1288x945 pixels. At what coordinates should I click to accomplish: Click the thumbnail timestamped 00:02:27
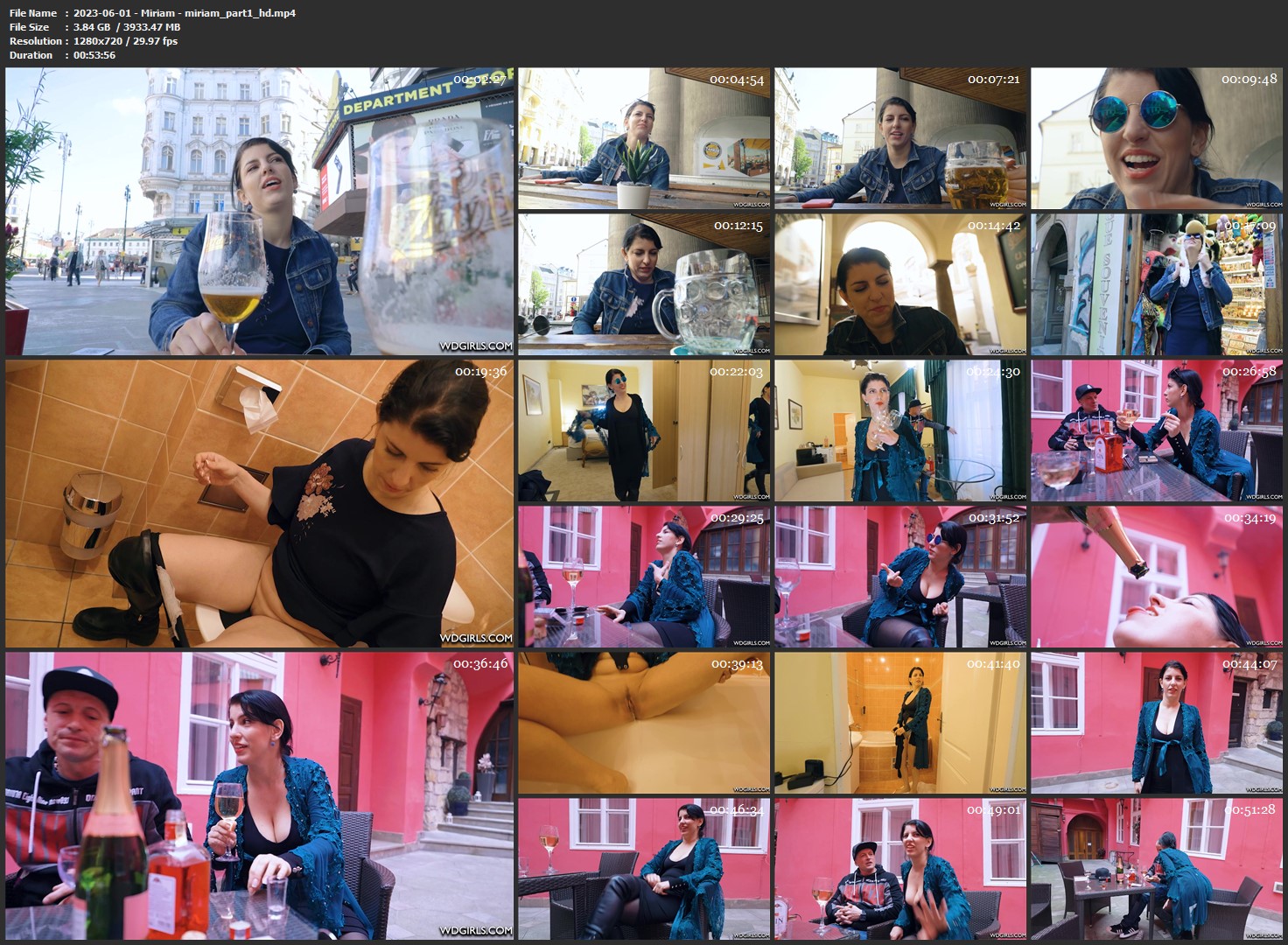260,212
